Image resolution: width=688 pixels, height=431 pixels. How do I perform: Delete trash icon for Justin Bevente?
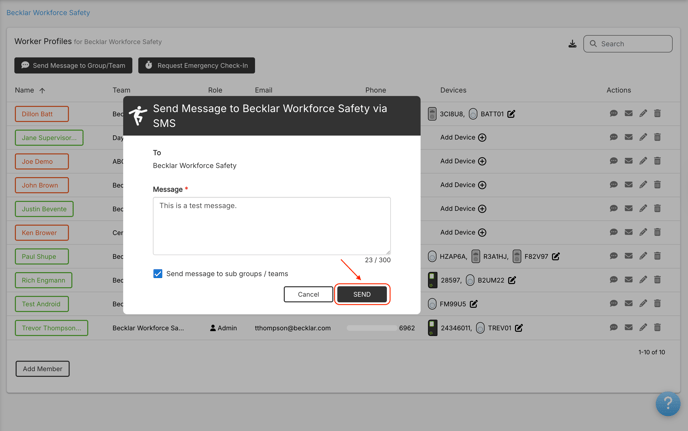point(657,208)
